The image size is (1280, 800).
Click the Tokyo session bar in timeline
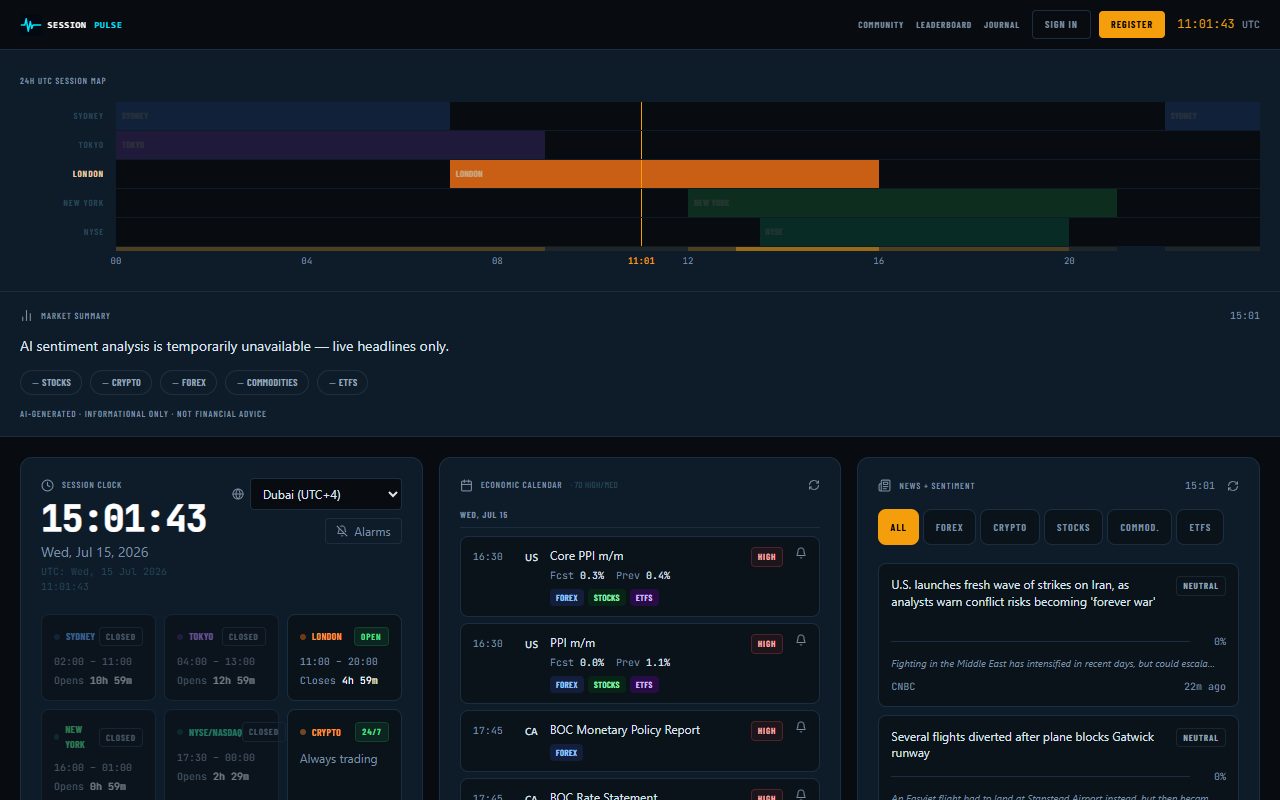pyautogui.click(x=330, y=145)
